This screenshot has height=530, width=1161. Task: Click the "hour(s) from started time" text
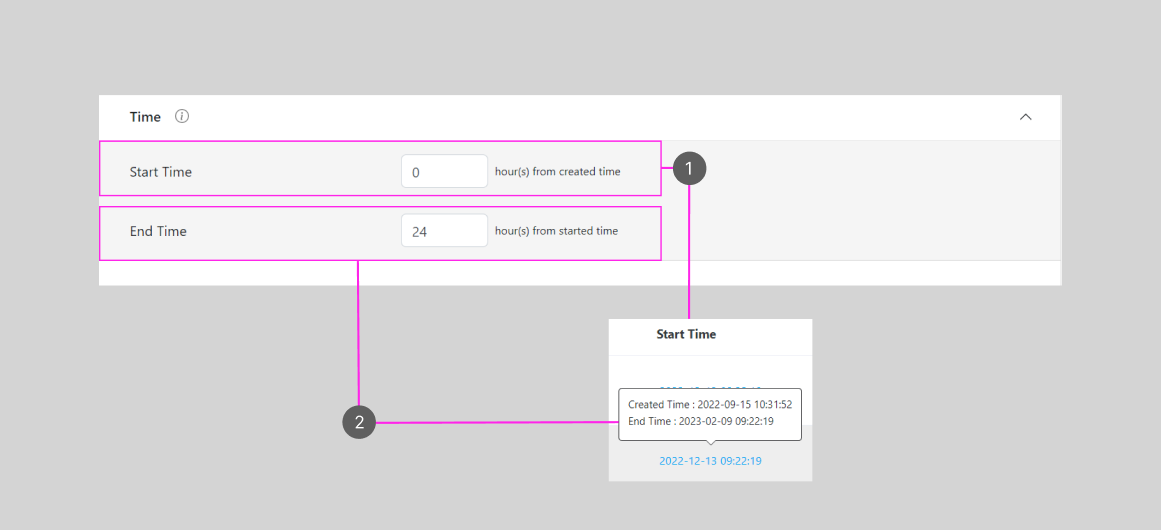pyautogui.click(x=556, y=231)
